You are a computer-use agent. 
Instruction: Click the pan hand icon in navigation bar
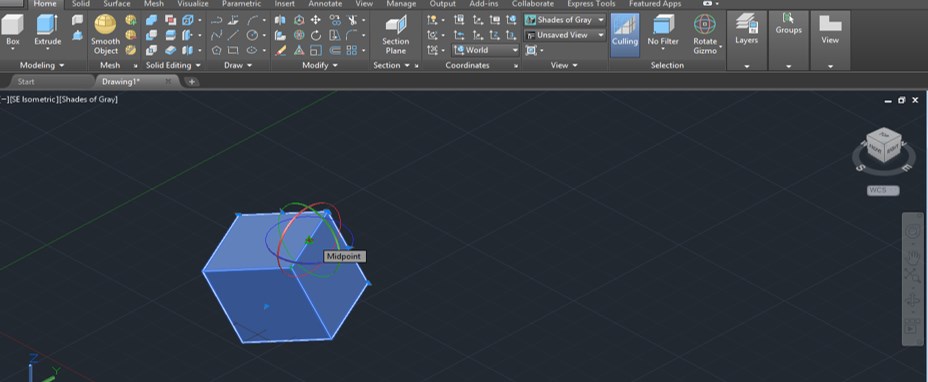(912, 257)
